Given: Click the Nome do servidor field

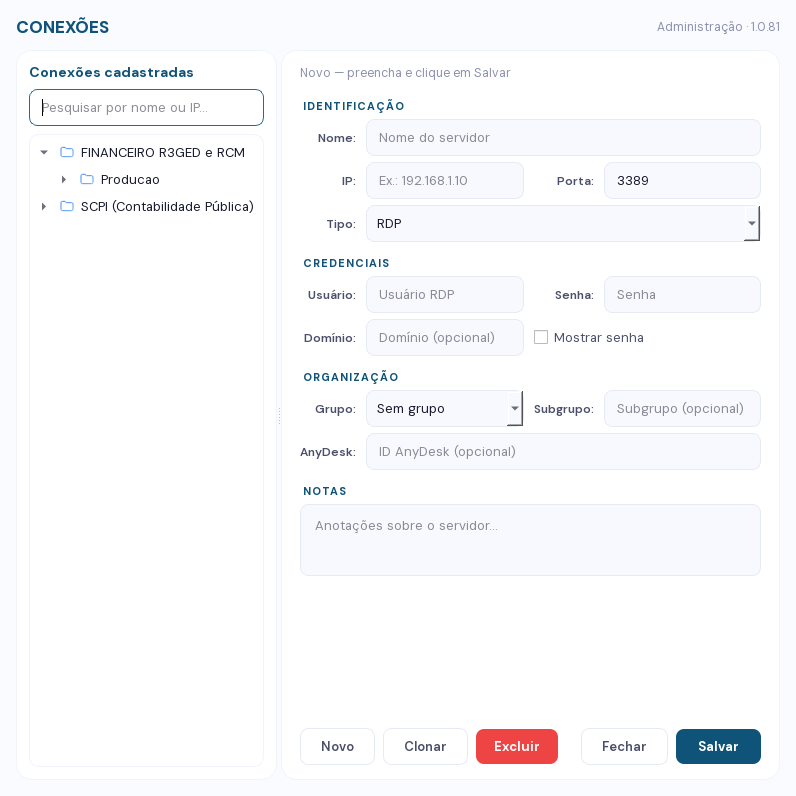Looking at the screenshot, I should tap(563, 138).
